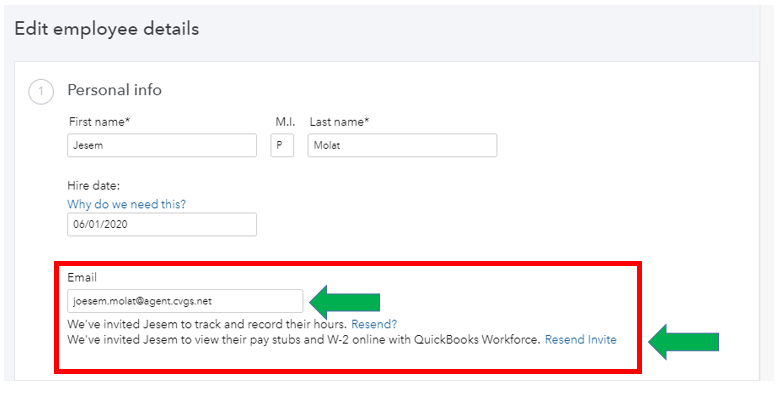
Task: Click the step 1 circle icon
Action: (x=41, y=92)
